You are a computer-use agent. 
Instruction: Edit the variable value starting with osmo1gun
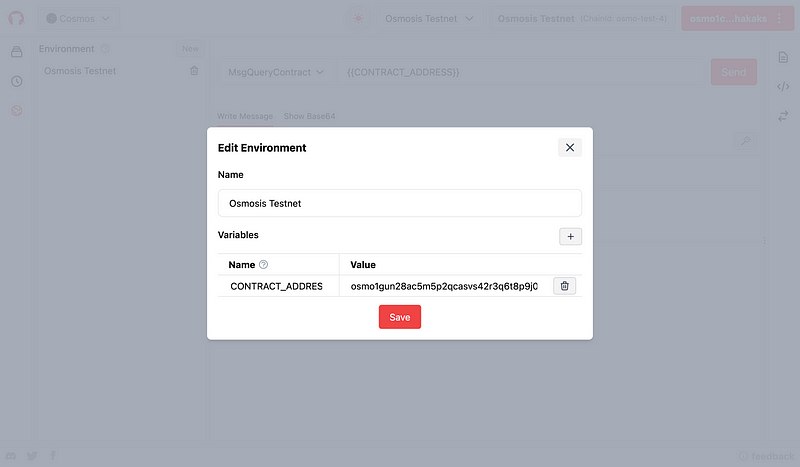pyautogui.click(x=444, y=286)
